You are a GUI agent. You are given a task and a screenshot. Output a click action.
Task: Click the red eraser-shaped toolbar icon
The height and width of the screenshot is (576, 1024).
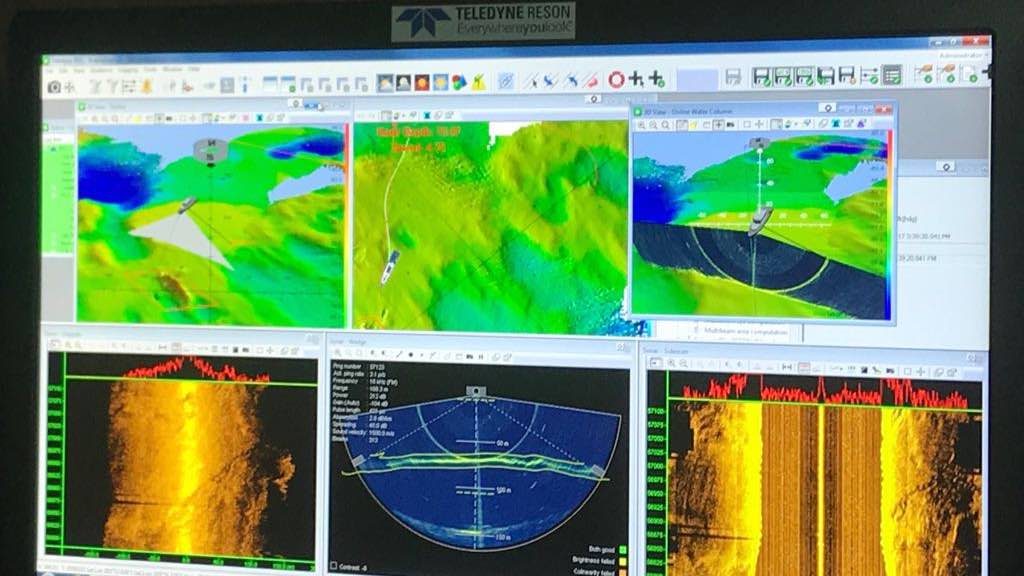pyautogui.click(x=592, y=80)
